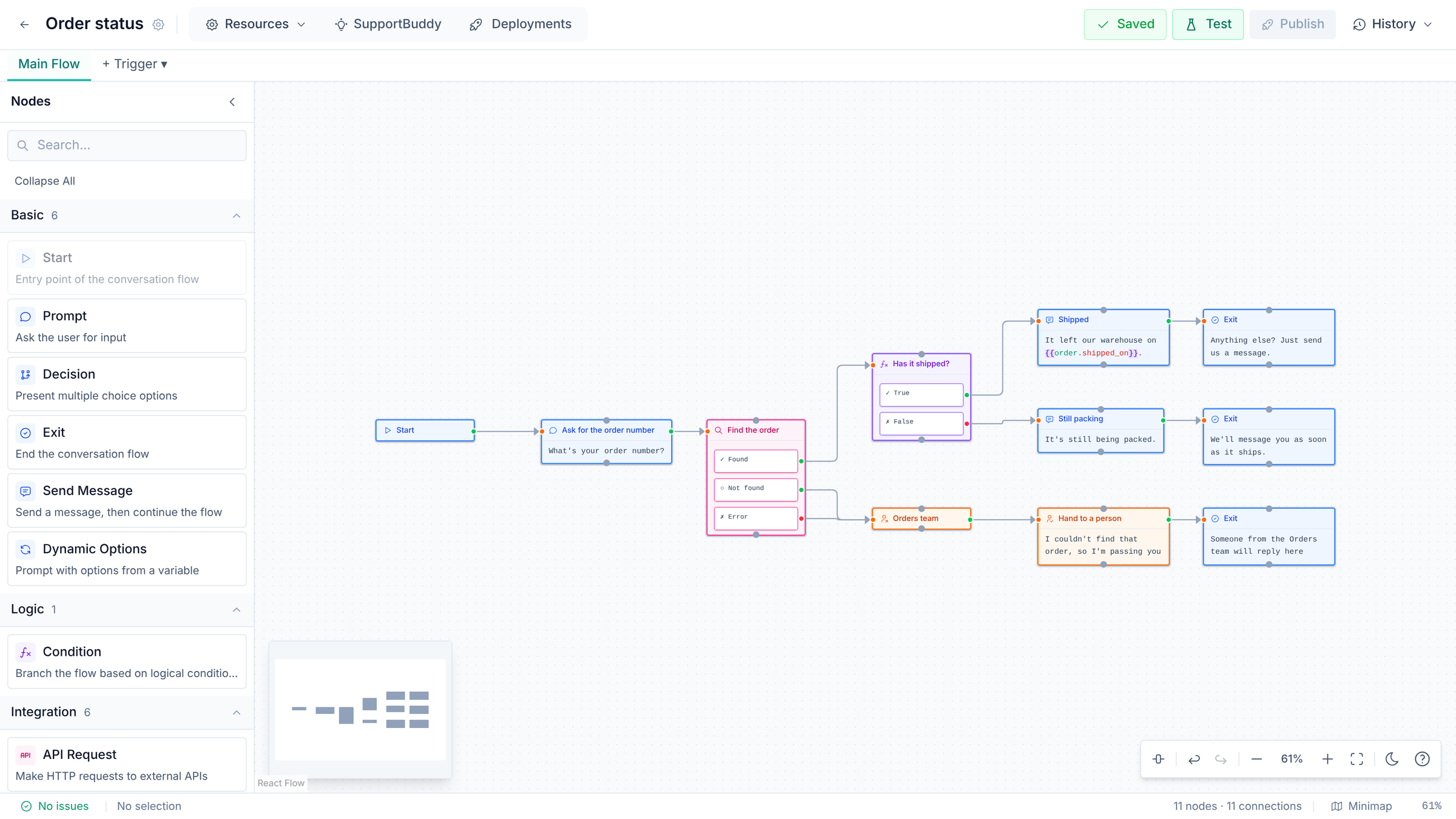This screenshot has height=819, width=1456.
Task: Select the Exit node checkmark icon in palette
Action: coord(25,433)
